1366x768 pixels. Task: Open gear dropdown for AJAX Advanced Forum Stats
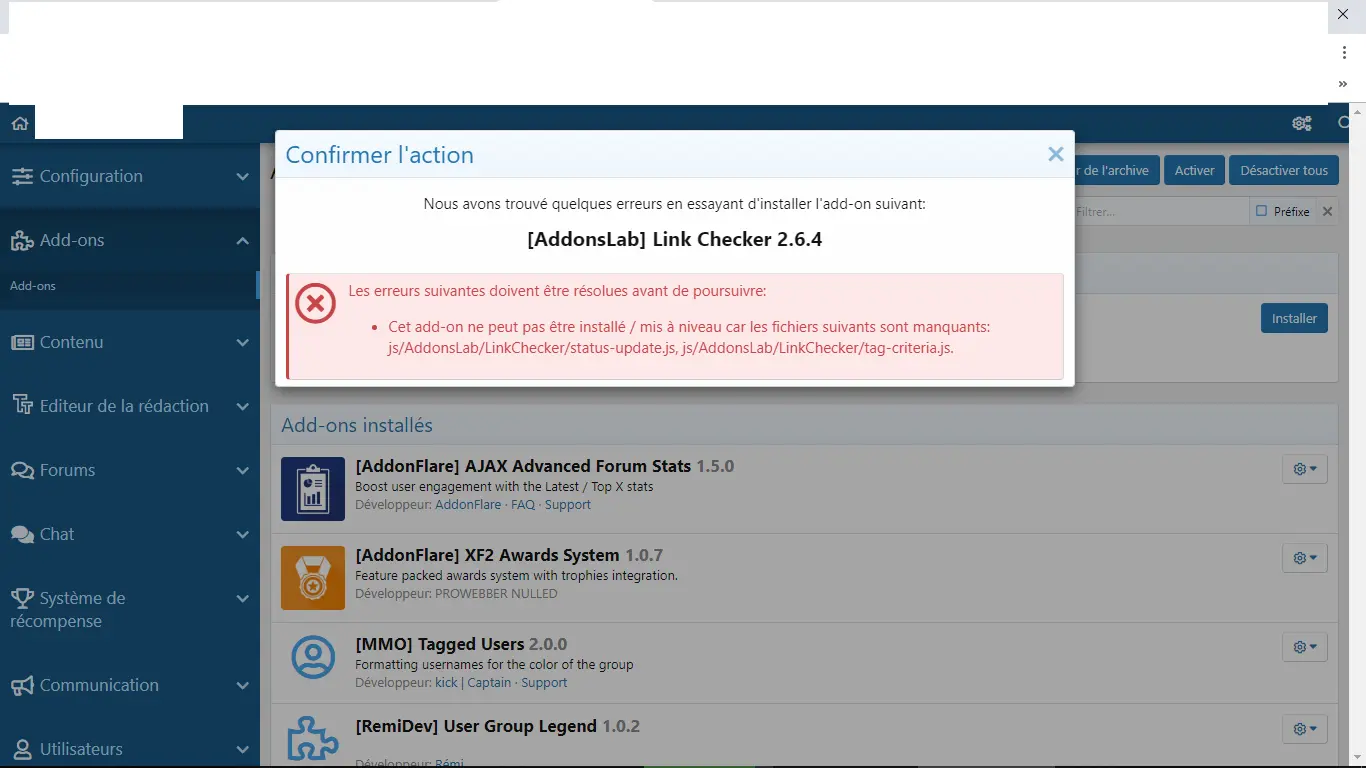1304,469
